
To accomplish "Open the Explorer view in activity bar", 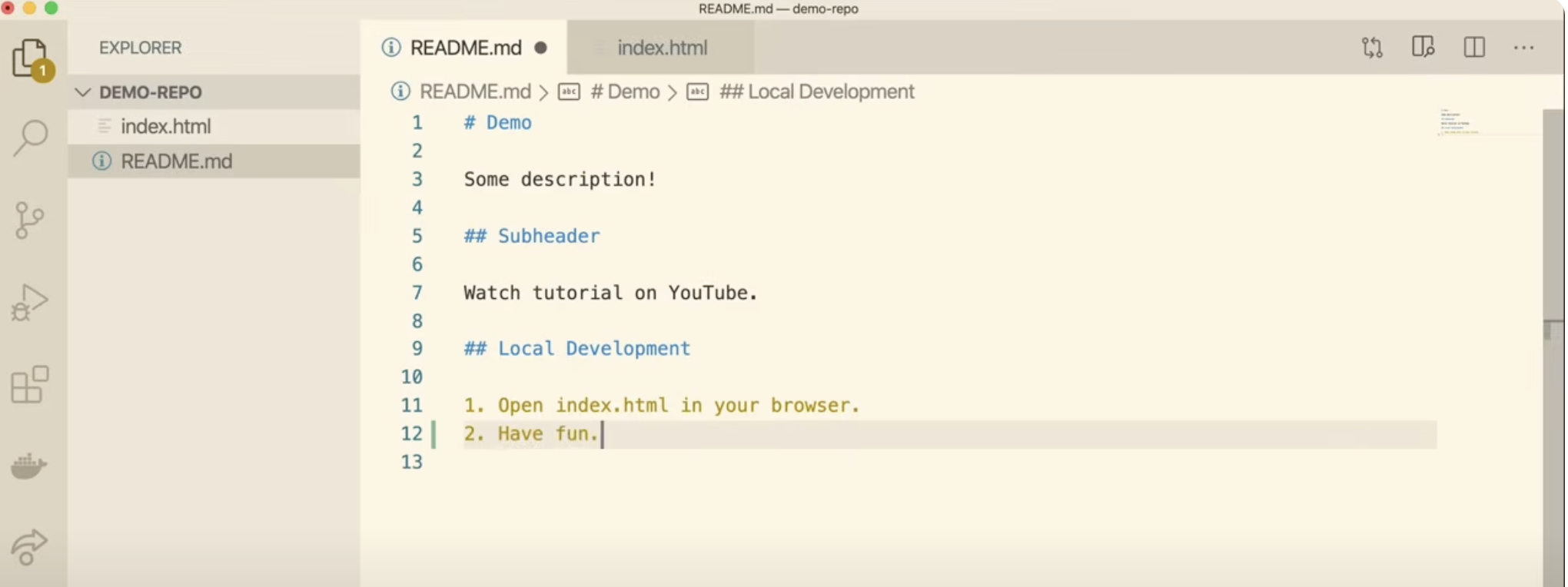I will click(31, 58).
